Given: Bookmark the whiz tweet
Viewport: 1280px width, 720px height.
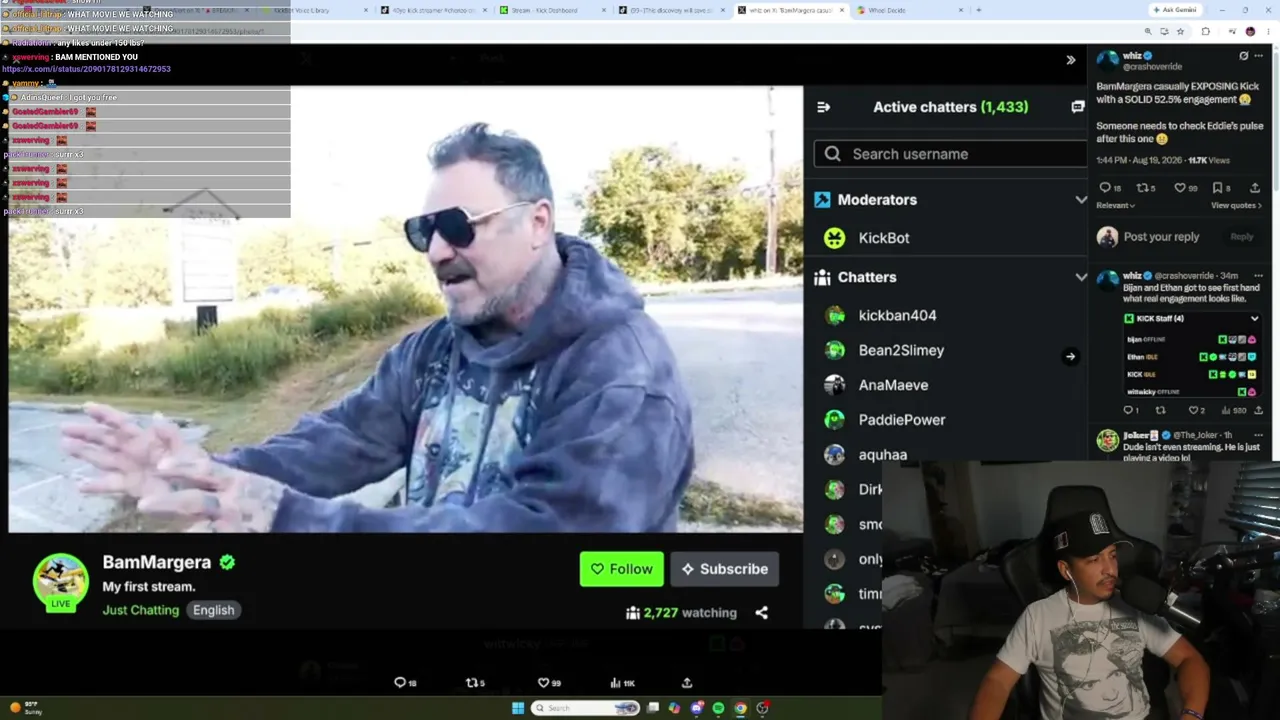Looking at the screenshot, I should (1217, 188).
